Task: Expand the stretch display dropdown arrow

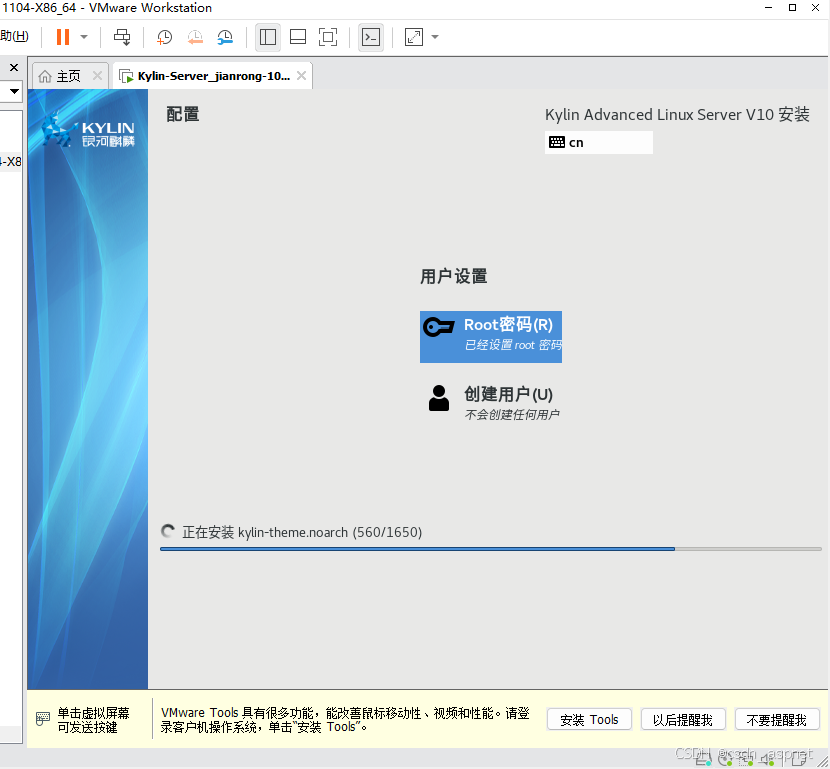Action: (x=435, y=37)
